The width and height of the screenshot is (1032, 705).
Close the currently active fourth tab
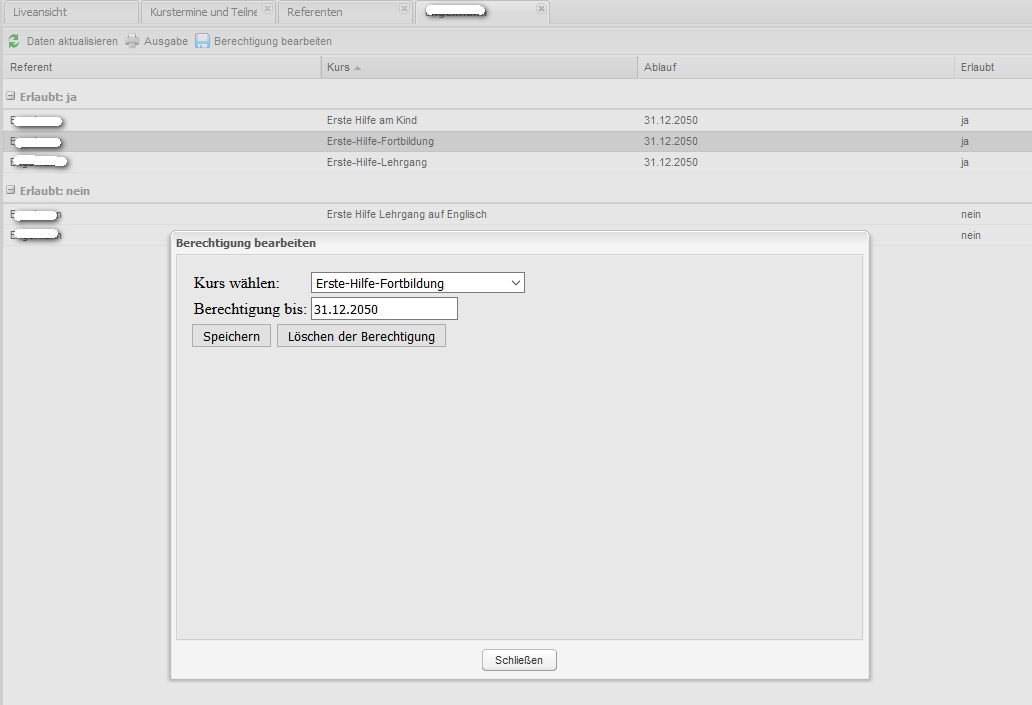(541, 8)
